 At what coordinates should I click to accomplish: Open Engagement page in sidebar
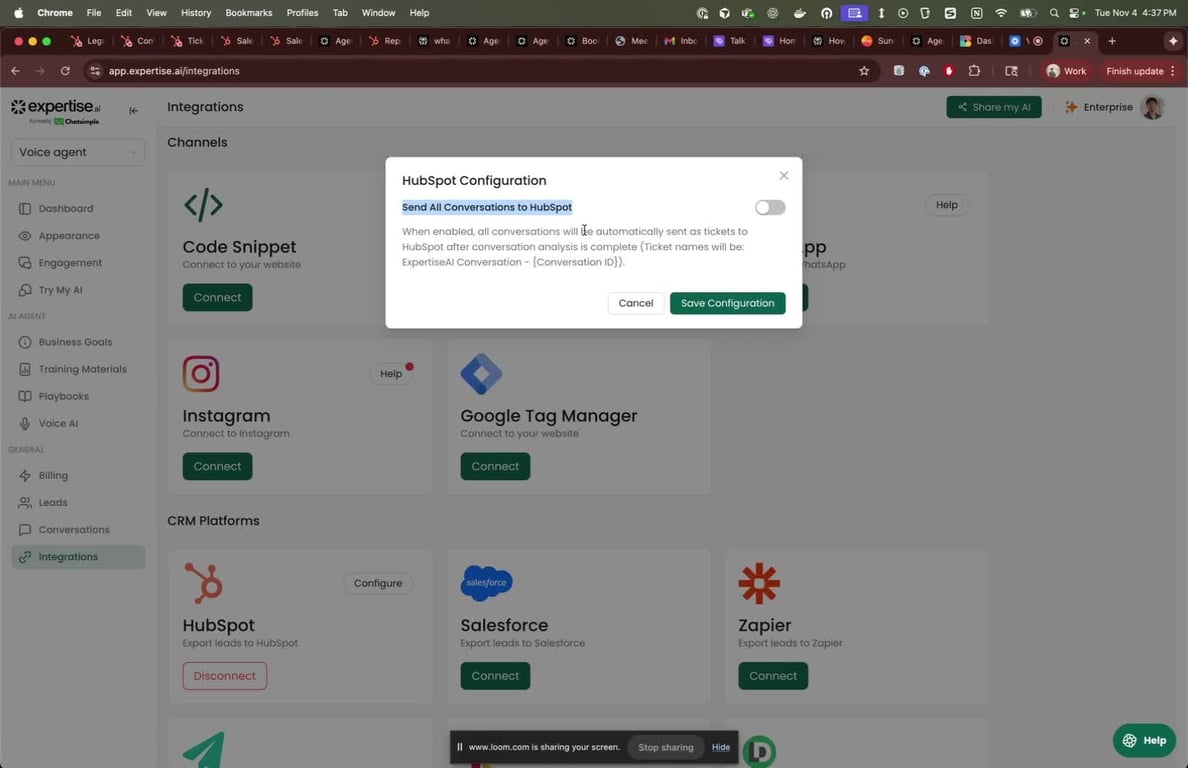click(70, 263)
